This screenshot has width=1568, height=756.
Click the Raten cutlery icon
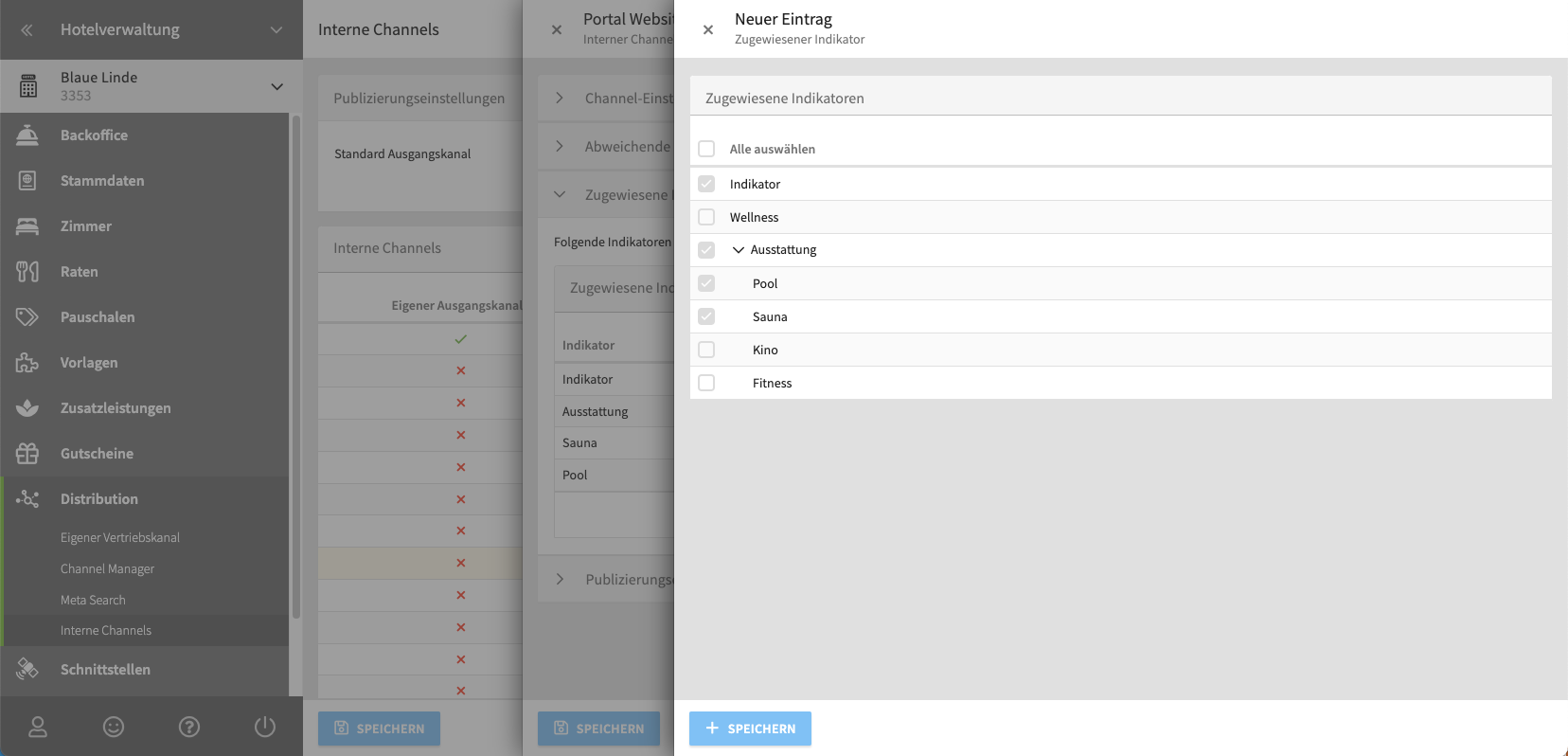27,272
